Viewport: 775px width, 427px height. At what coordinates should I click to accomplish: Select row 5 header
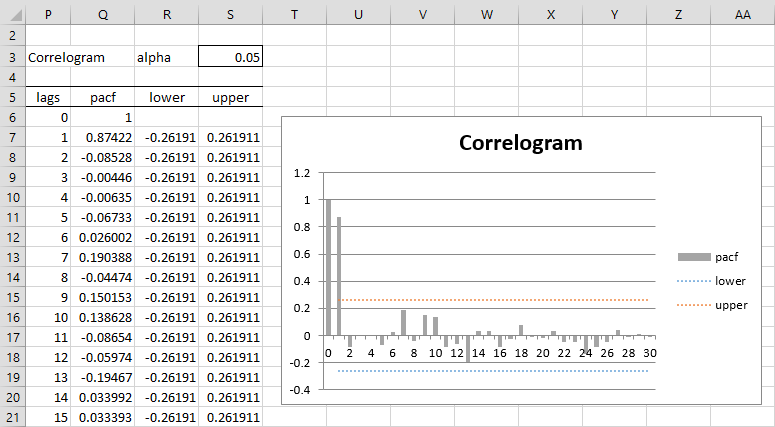pos(12,97)
